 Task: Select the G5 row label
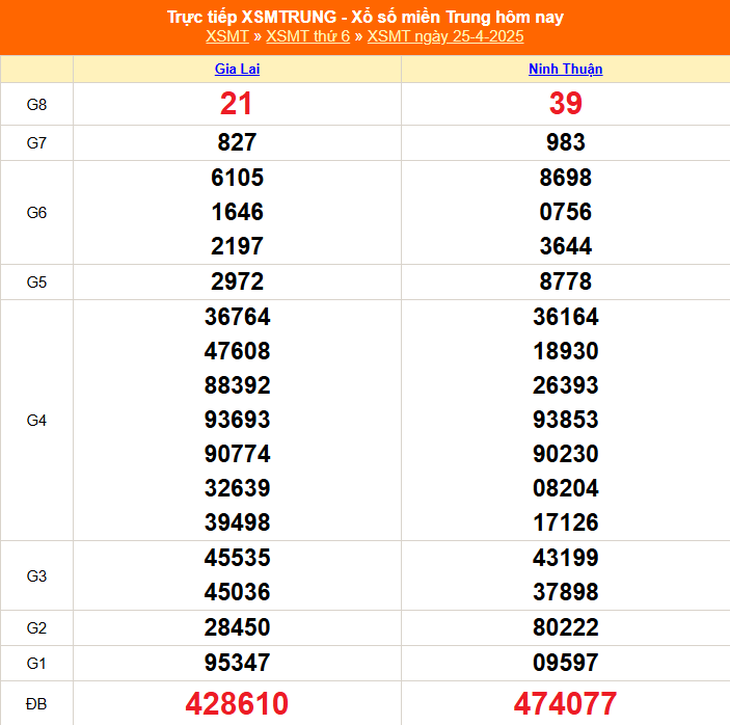(x=37, y=282)
